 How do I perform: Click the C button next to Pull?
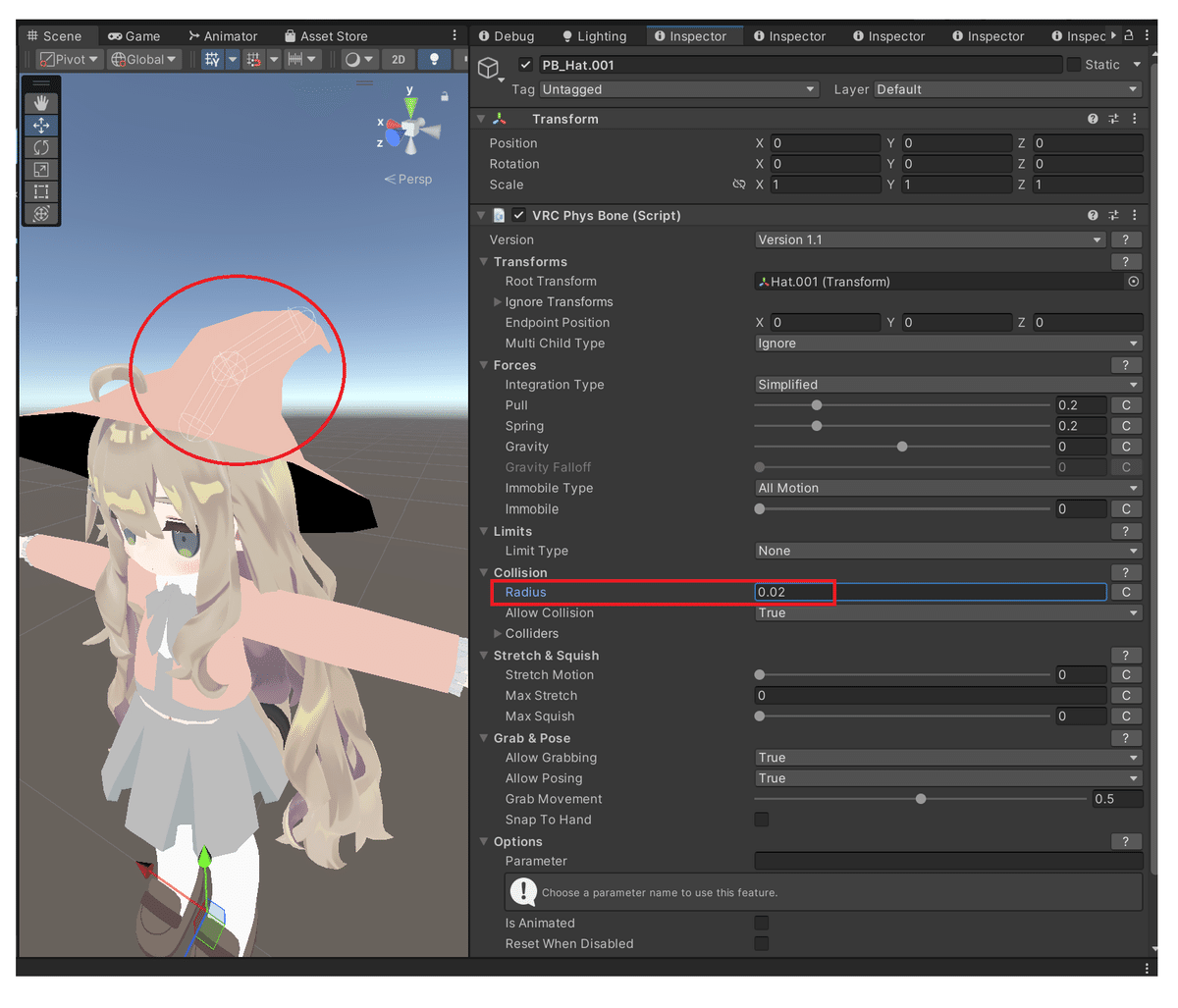(1125, 404)
